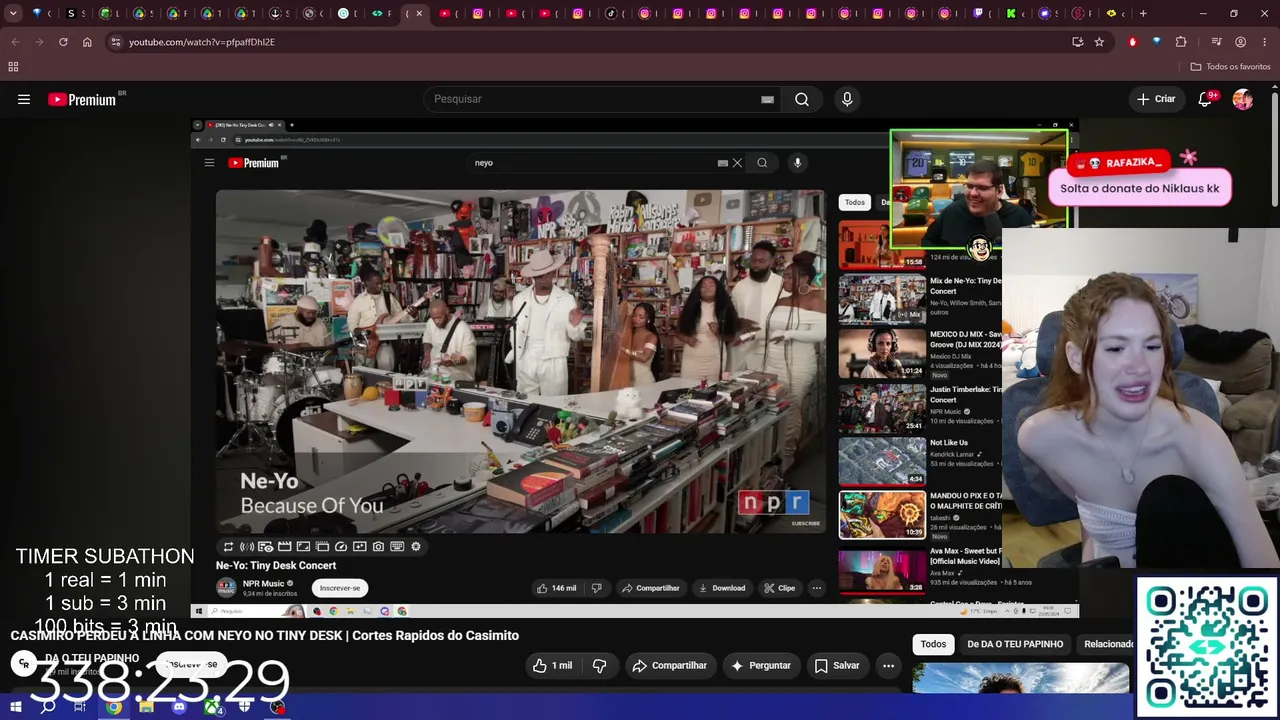The image size is (1280, 720).
Task: Click the magnifier search button
Action: coord(802,99)
